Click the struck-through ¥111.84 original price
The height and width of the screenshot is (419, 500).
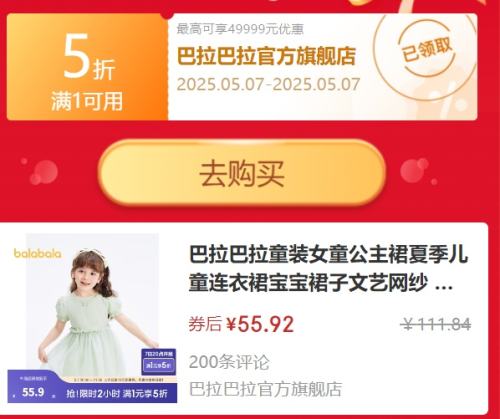coord(436,324)
